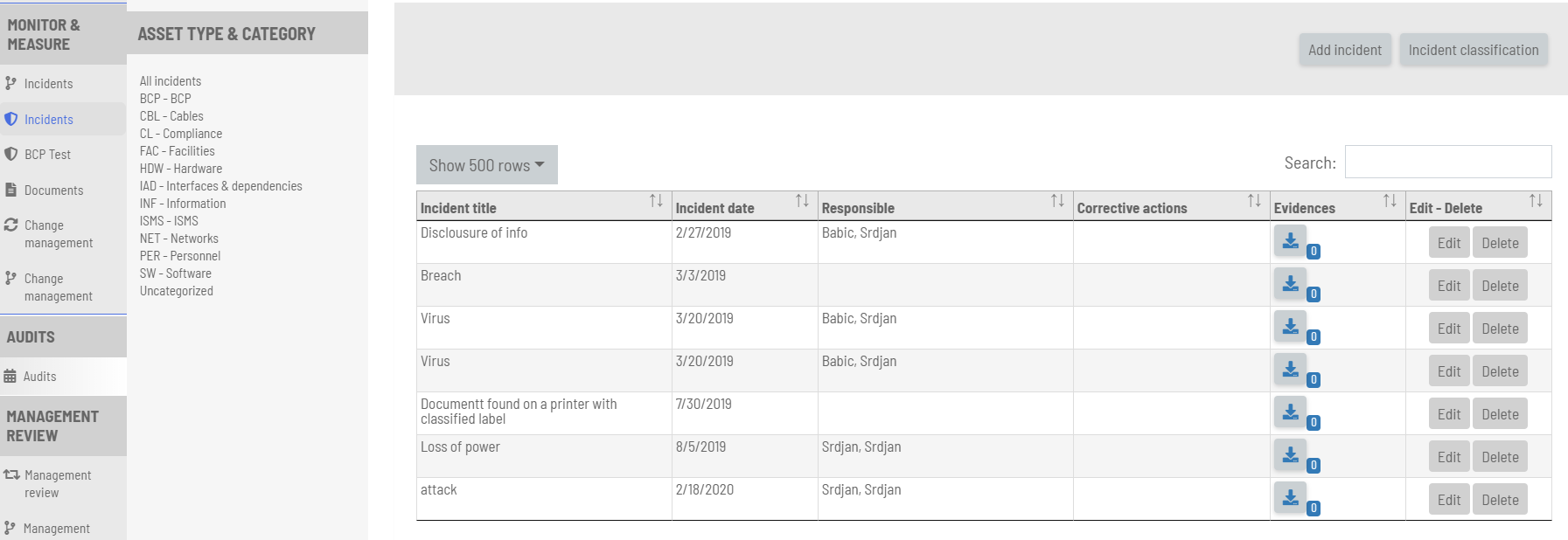Sort the table by Incident title
Screen dimensions: 1568x540
pos(656,201)
